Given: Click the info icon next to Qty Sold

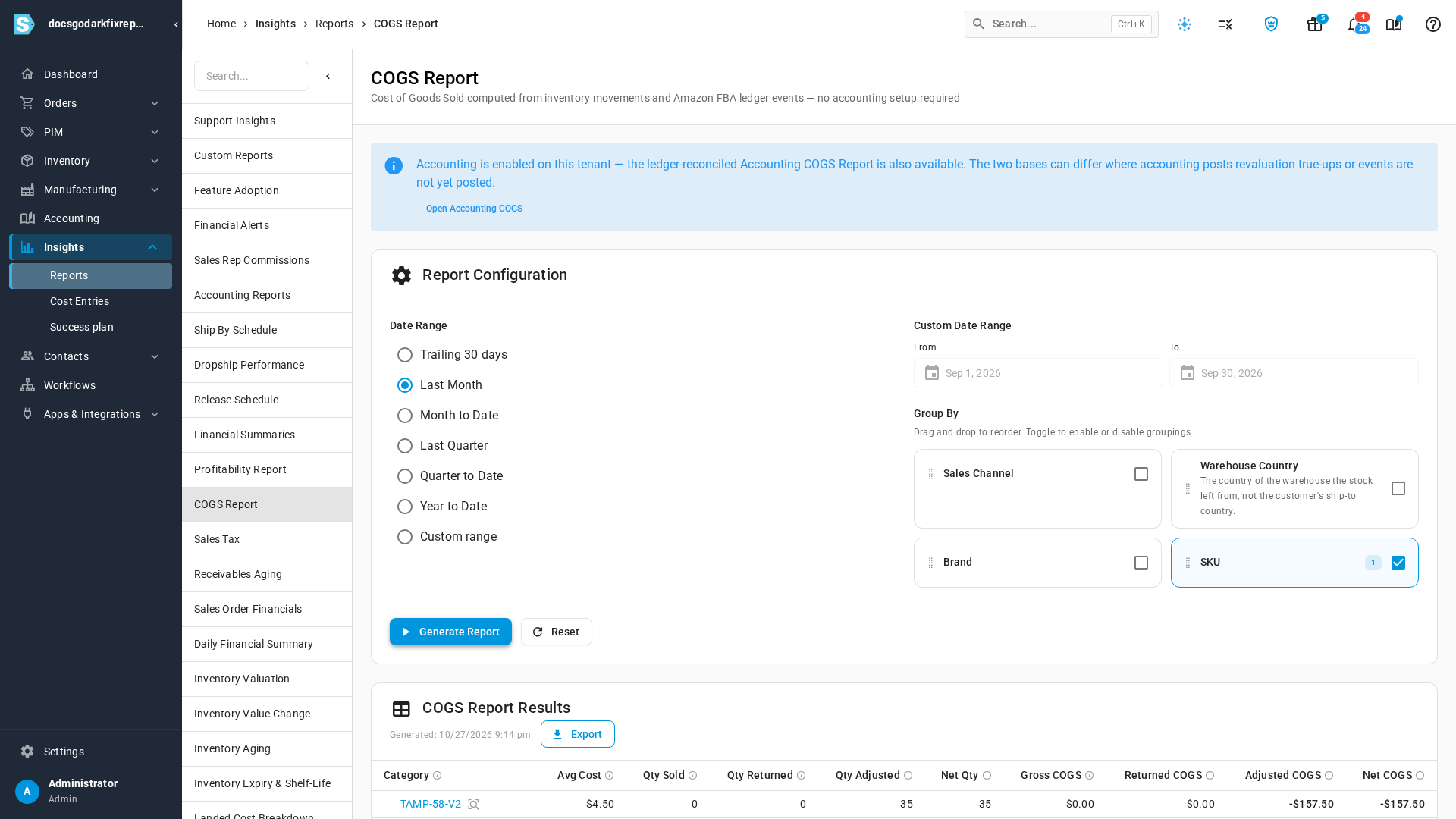Looking at the screenshot, I should [692, 776].
